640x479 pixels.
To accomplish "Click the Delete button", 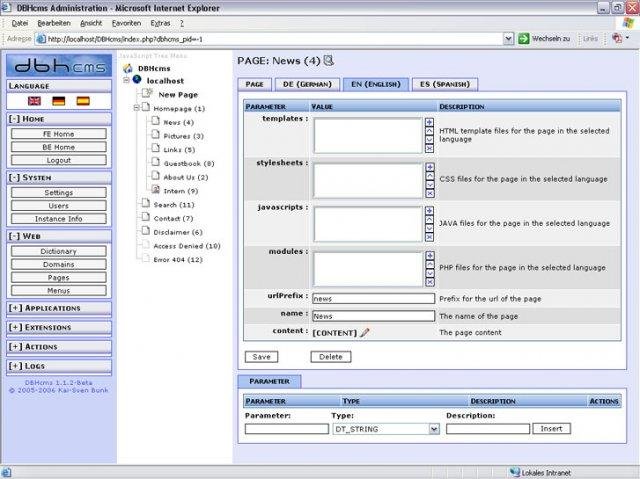I will coord(331,357).
